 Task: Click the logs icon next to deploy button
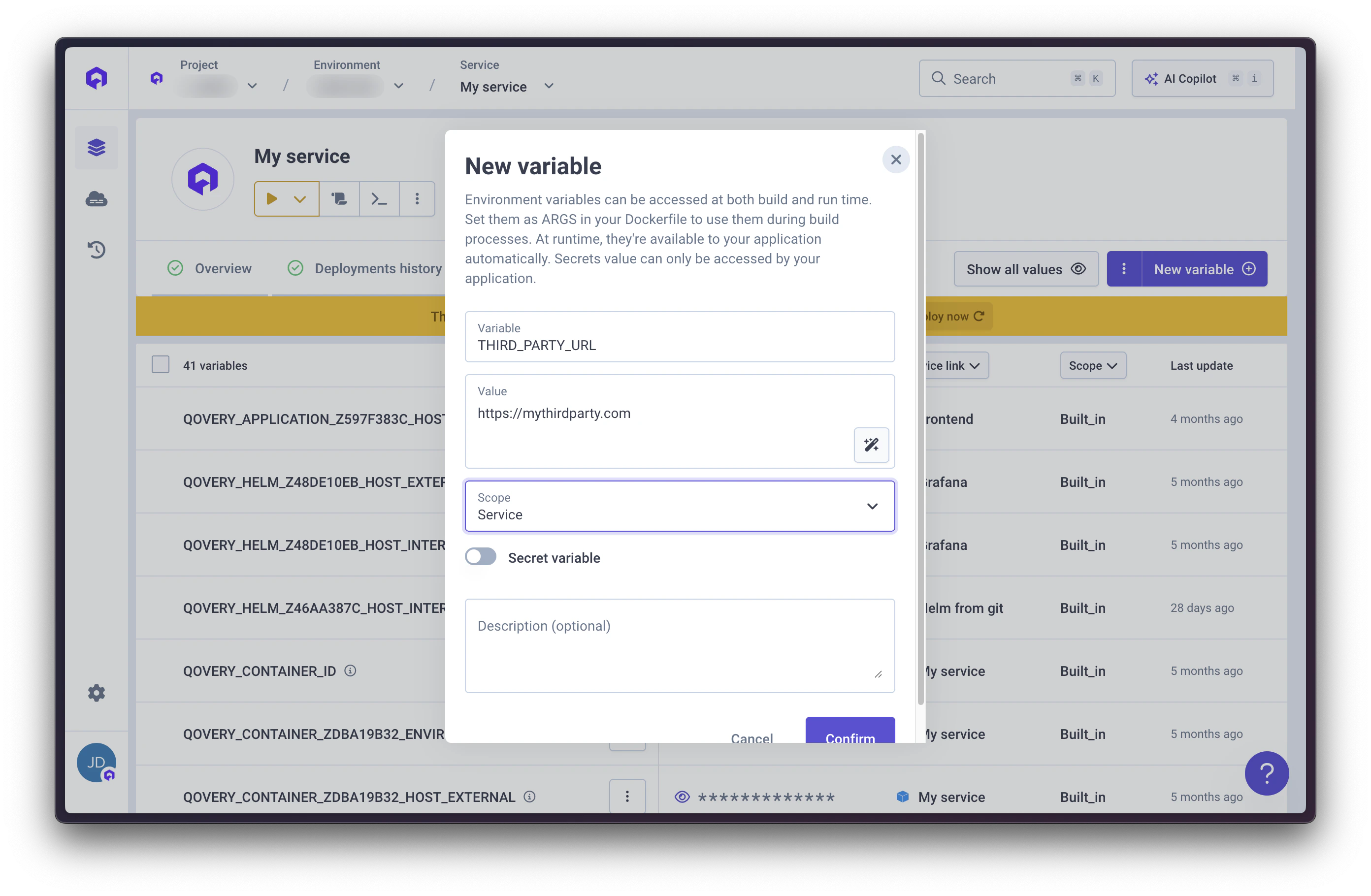[339, 199]
